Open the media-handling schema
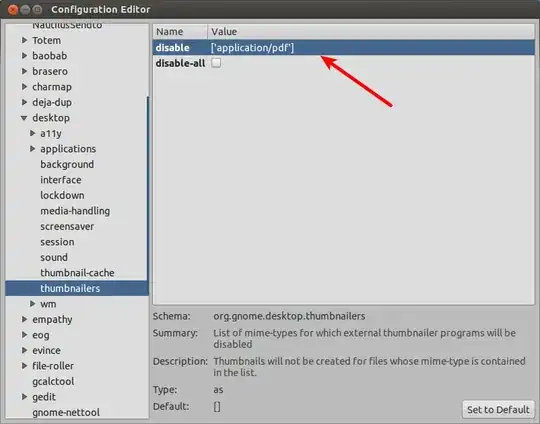Screen dimensions: 540x424 point(75,211)
